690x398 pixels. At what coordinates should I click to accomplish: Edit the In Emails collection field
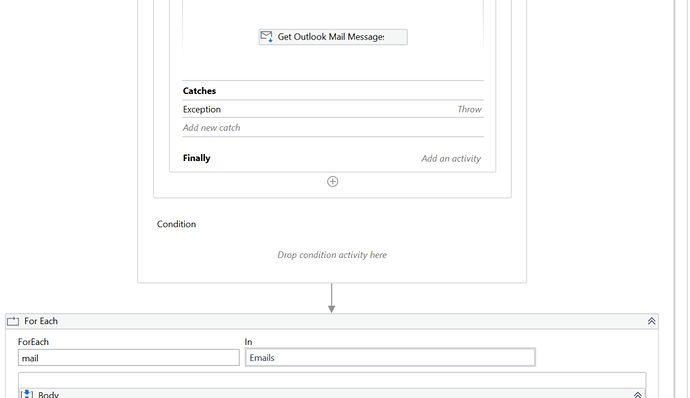coord(390,357)
